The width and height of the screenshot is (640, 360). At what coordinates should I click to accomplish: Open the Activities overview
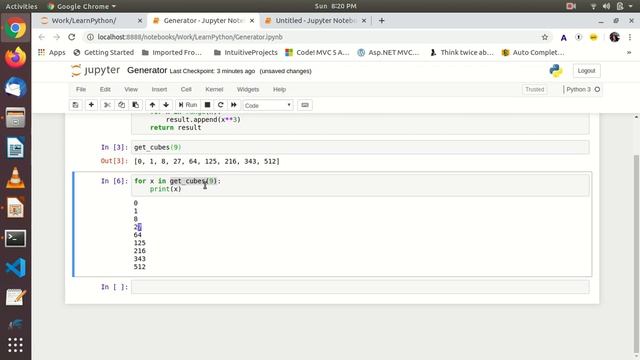click(21, 6)
